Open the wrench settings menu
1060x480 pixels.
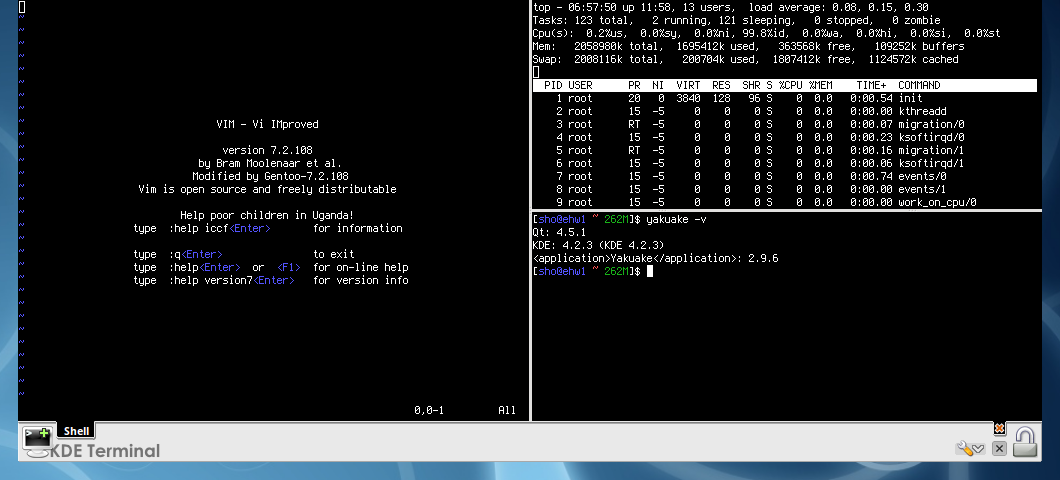pos(969,448)
